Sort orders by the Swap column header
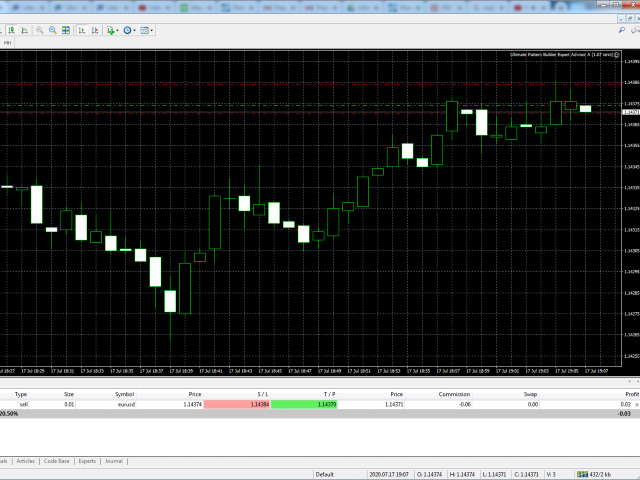 coord(530,394)
